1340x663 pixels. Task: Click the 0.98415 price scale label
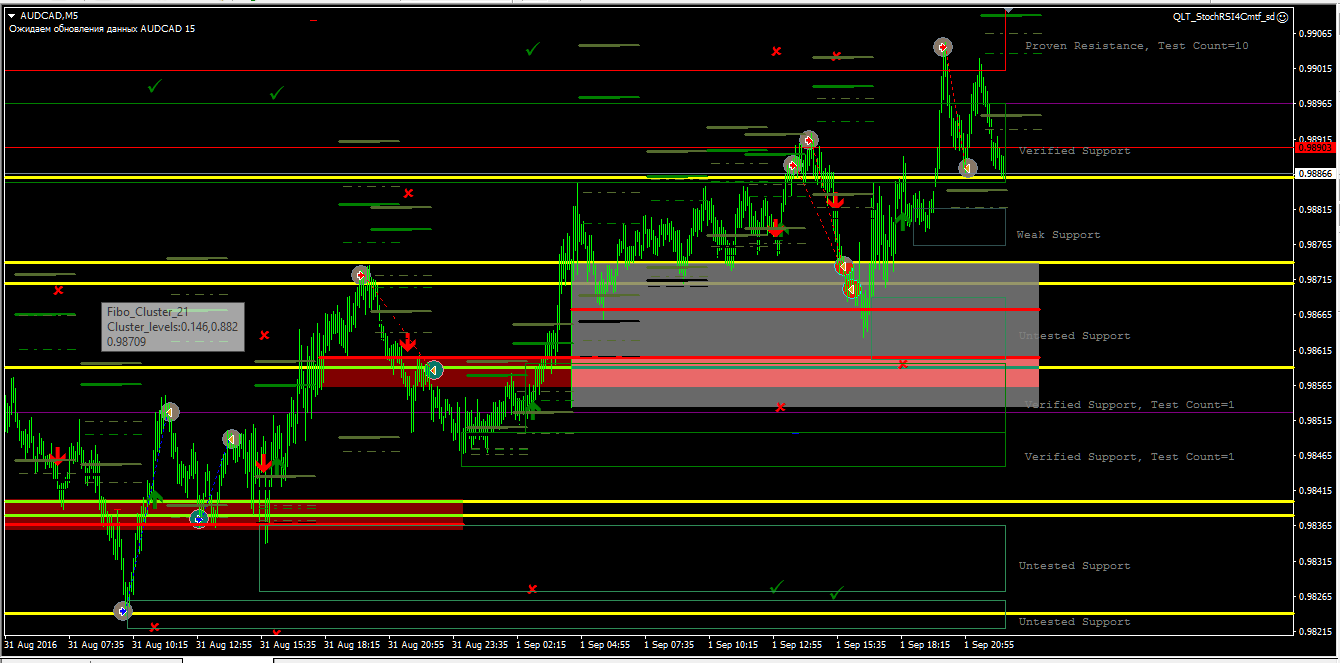tap(1315, 491)
